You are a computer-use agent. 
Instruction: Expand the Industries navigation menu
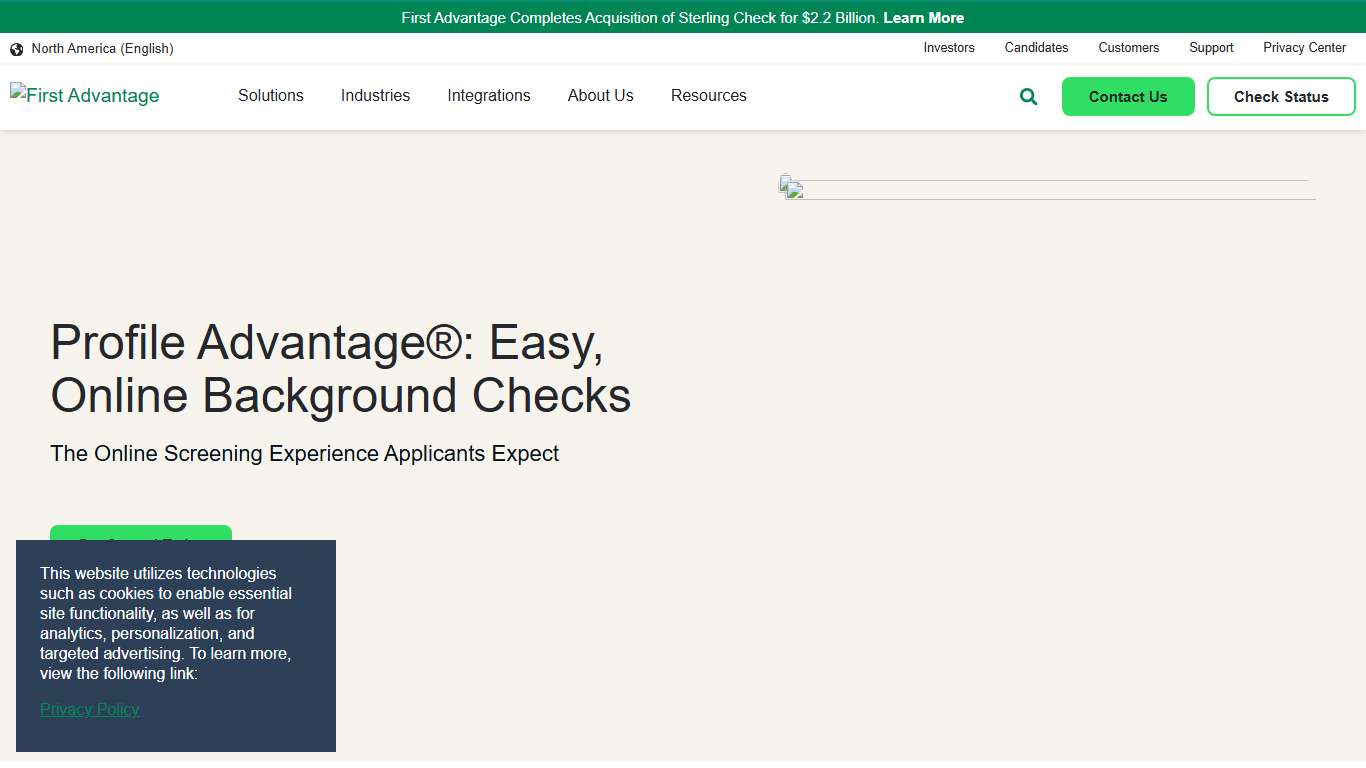pyautogui.click(x=375, y=96)
